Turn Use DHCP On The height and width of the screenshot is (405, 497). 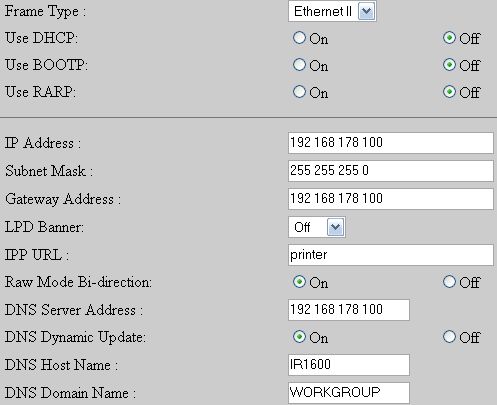[299, 38]
